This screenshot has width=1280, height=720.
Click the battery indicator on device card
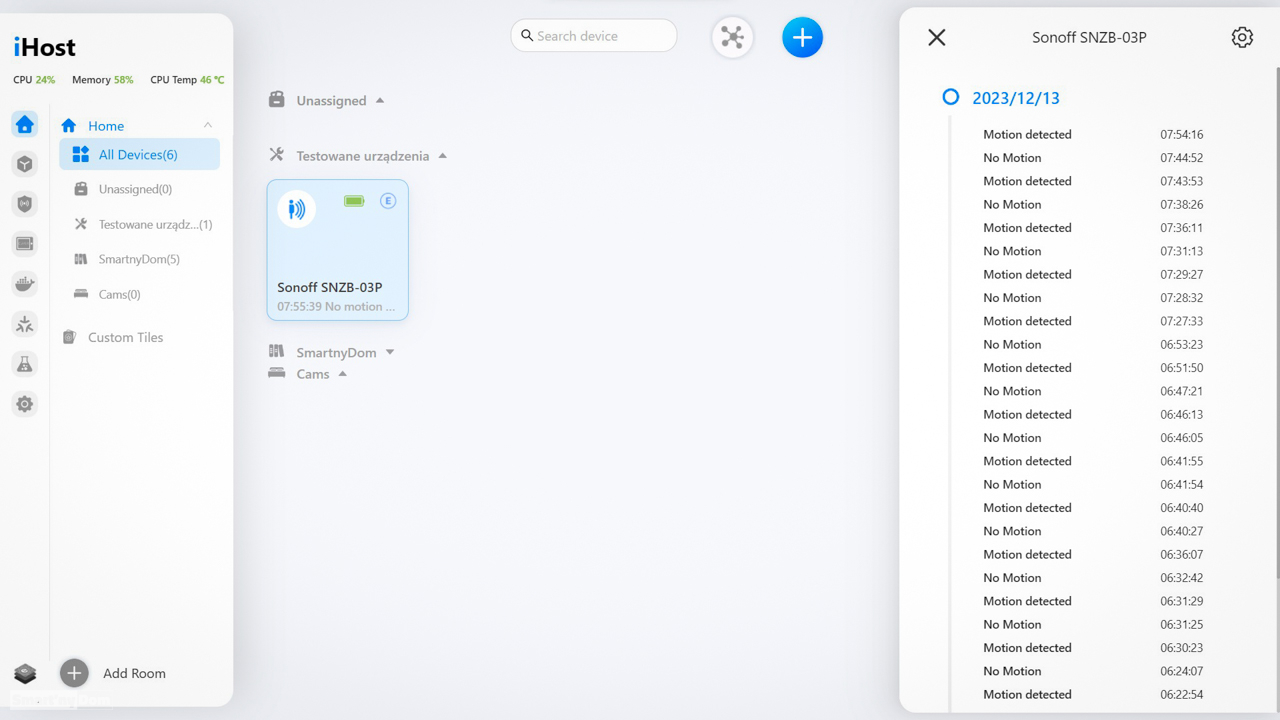pos(354,201)
